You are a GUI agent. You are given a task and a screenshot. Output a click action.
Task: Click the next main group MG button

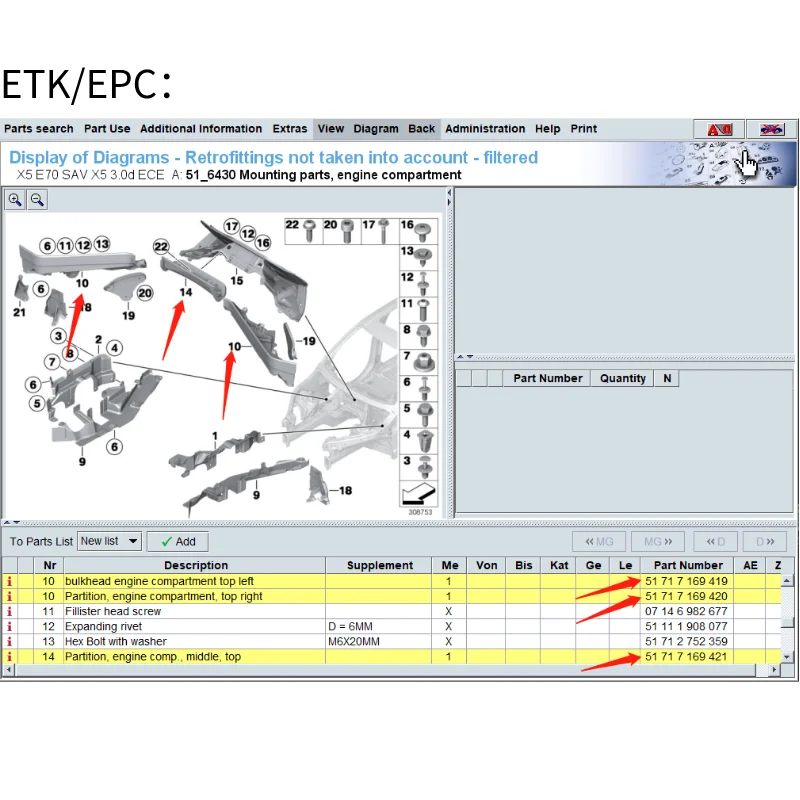click(658, 542)
